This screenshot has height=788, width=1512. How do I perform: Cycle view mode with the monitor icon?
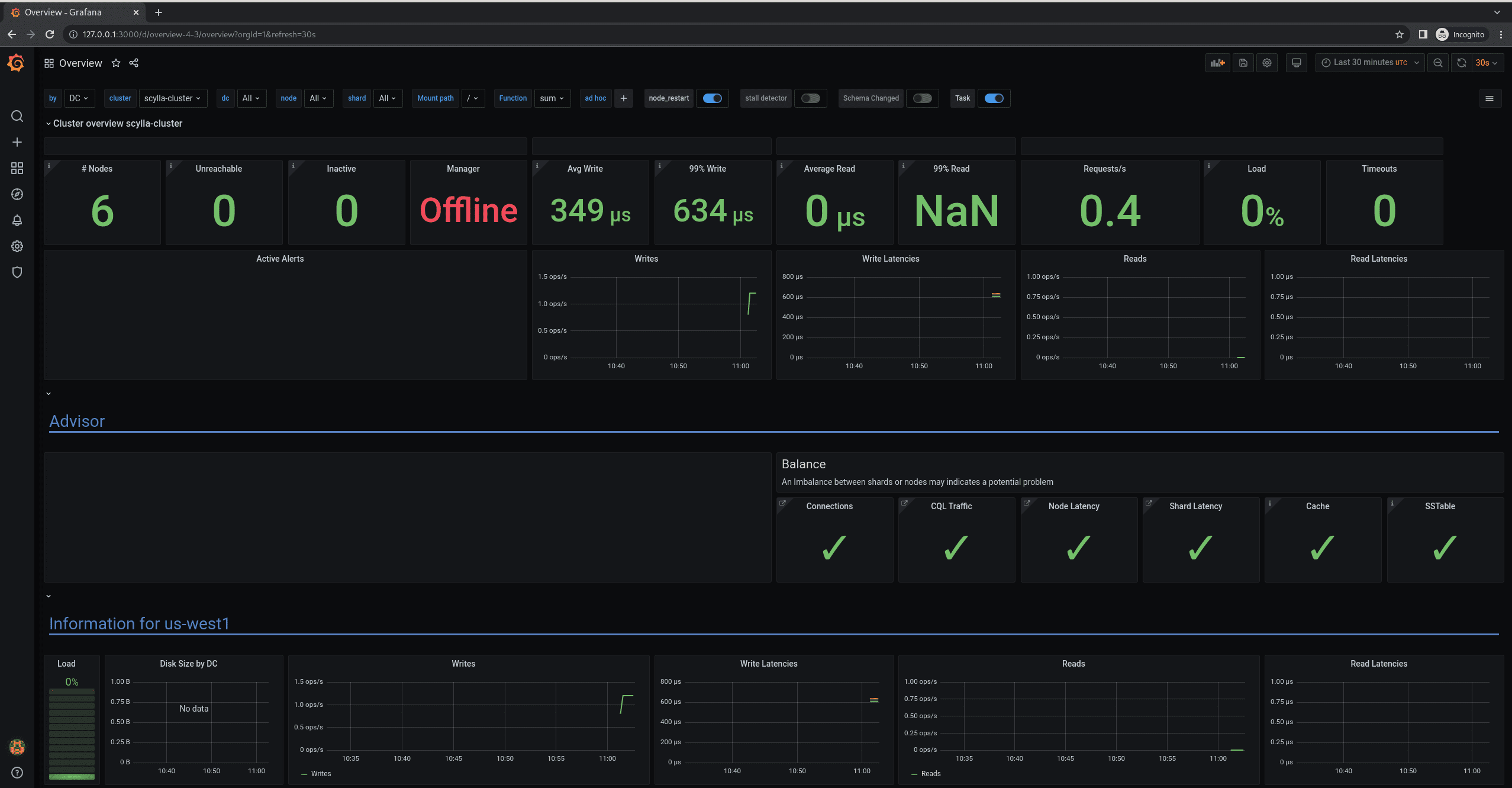pos(1297,63)
